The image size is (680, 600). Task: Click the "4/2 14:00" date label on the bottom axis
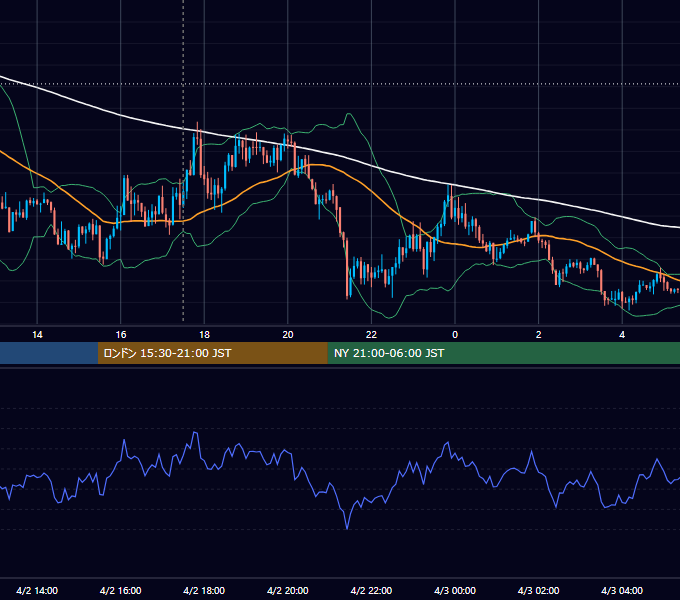click(x=37, y=590)
